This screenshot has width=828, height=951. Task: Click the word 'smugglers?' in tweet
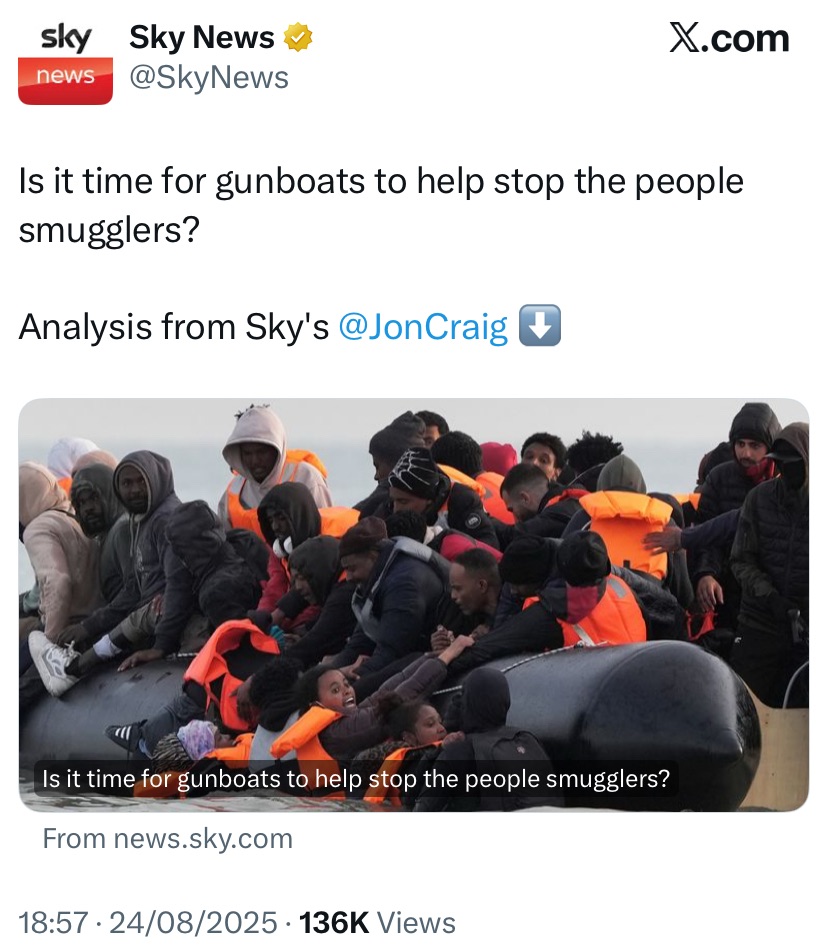[109, 230]
